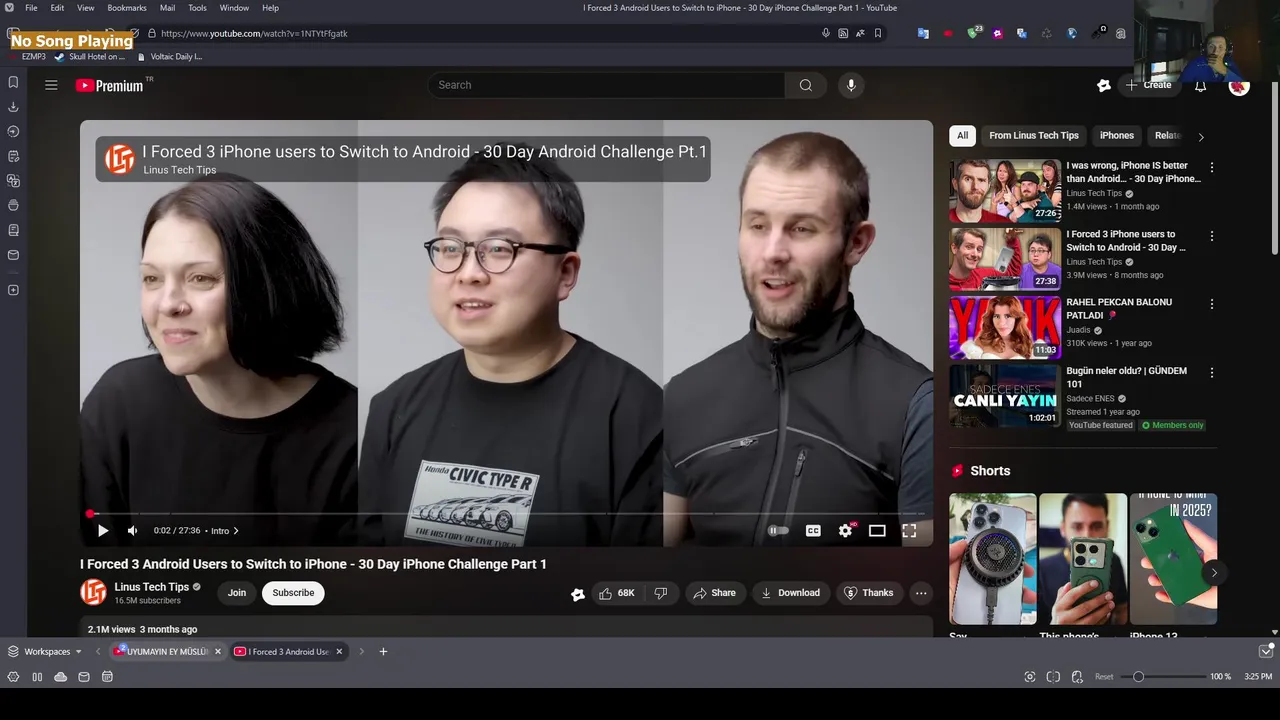
Task: Click the Thanks button
Action: coord(868,593)
